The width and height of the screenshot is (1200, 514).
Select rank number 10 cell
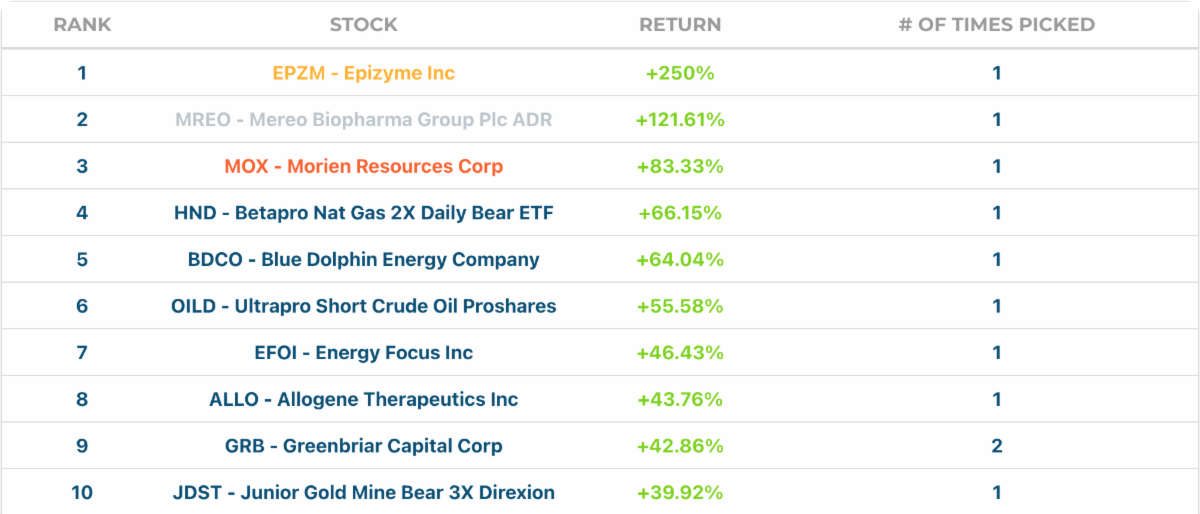pyautogui.click(x=82, y=493)
